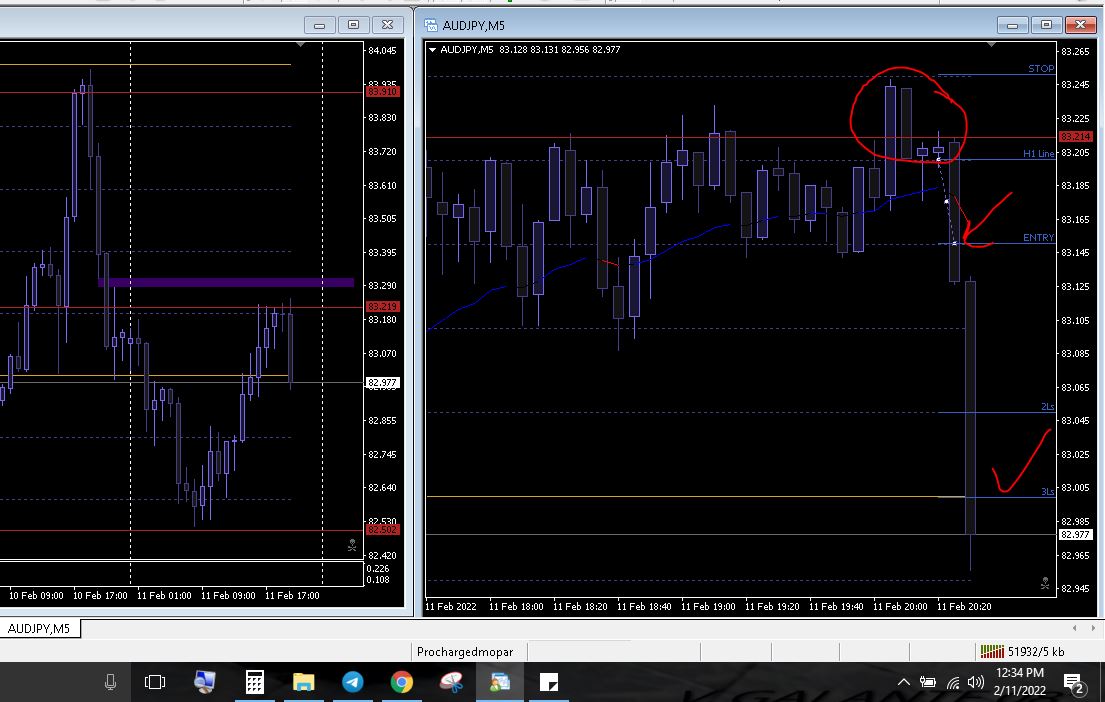Click the 82.977 price tag in left chart
Image resolution: width=1105 pixels, height=702 pixels.
[383, 383]
